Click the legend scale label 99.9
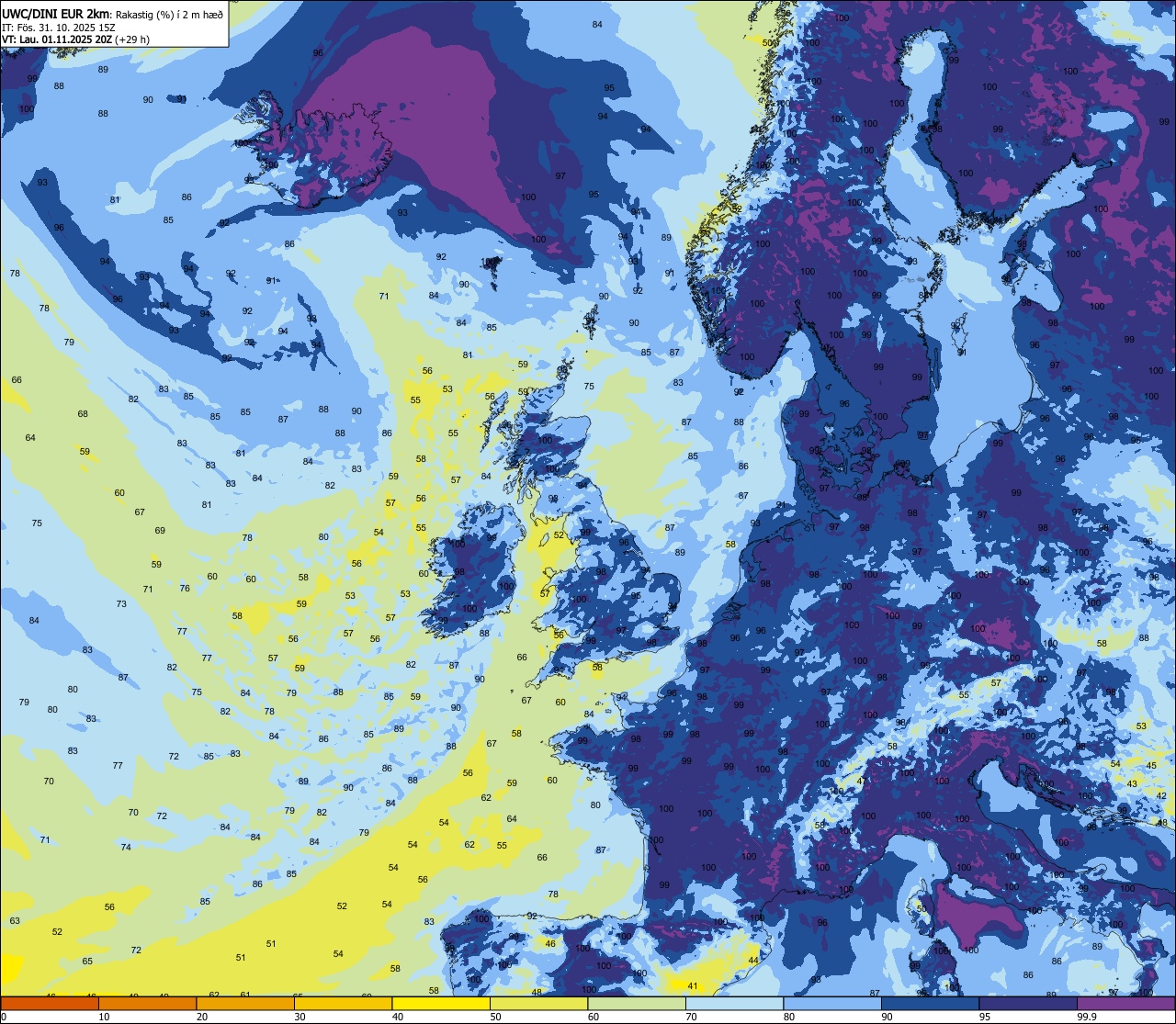This screenshot has width=1176, height=1024. [x=1088, y=1017]
